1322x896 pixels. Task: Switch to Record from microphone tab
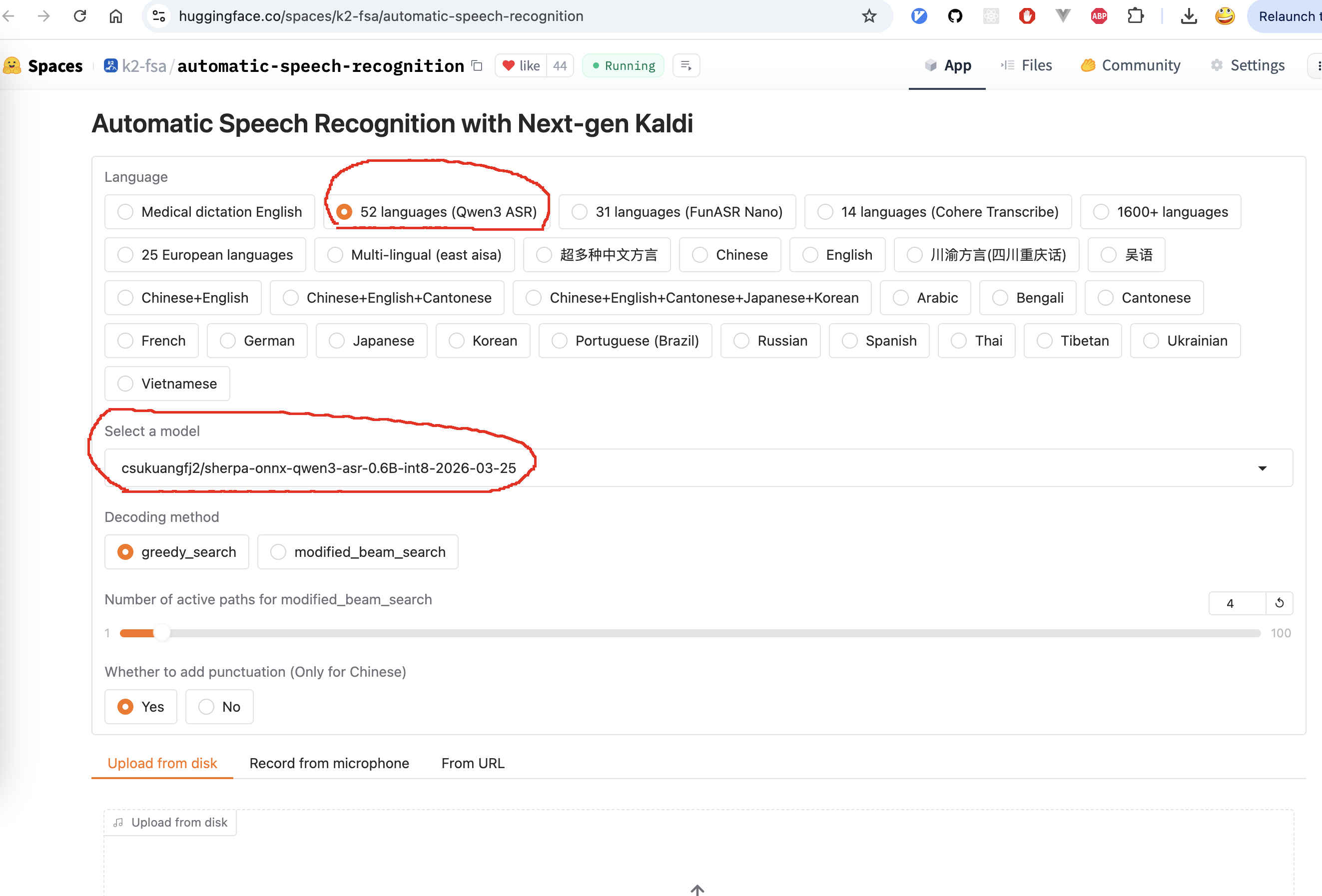[x=329, y=763]
